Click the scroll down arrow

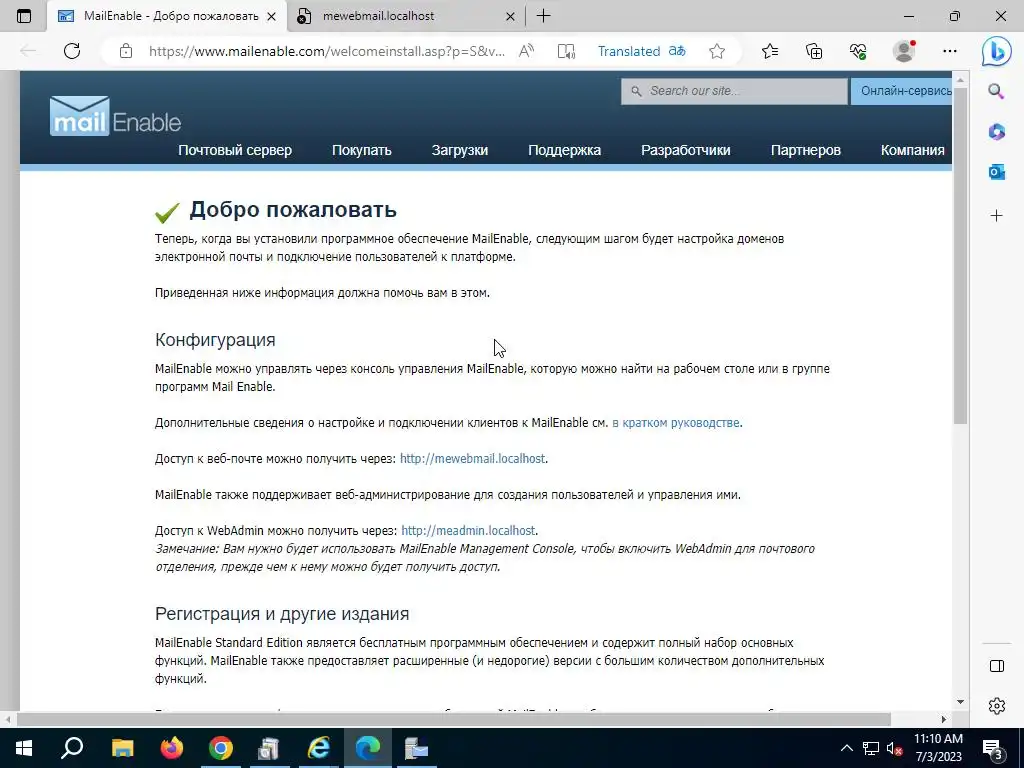click(960, 702)
